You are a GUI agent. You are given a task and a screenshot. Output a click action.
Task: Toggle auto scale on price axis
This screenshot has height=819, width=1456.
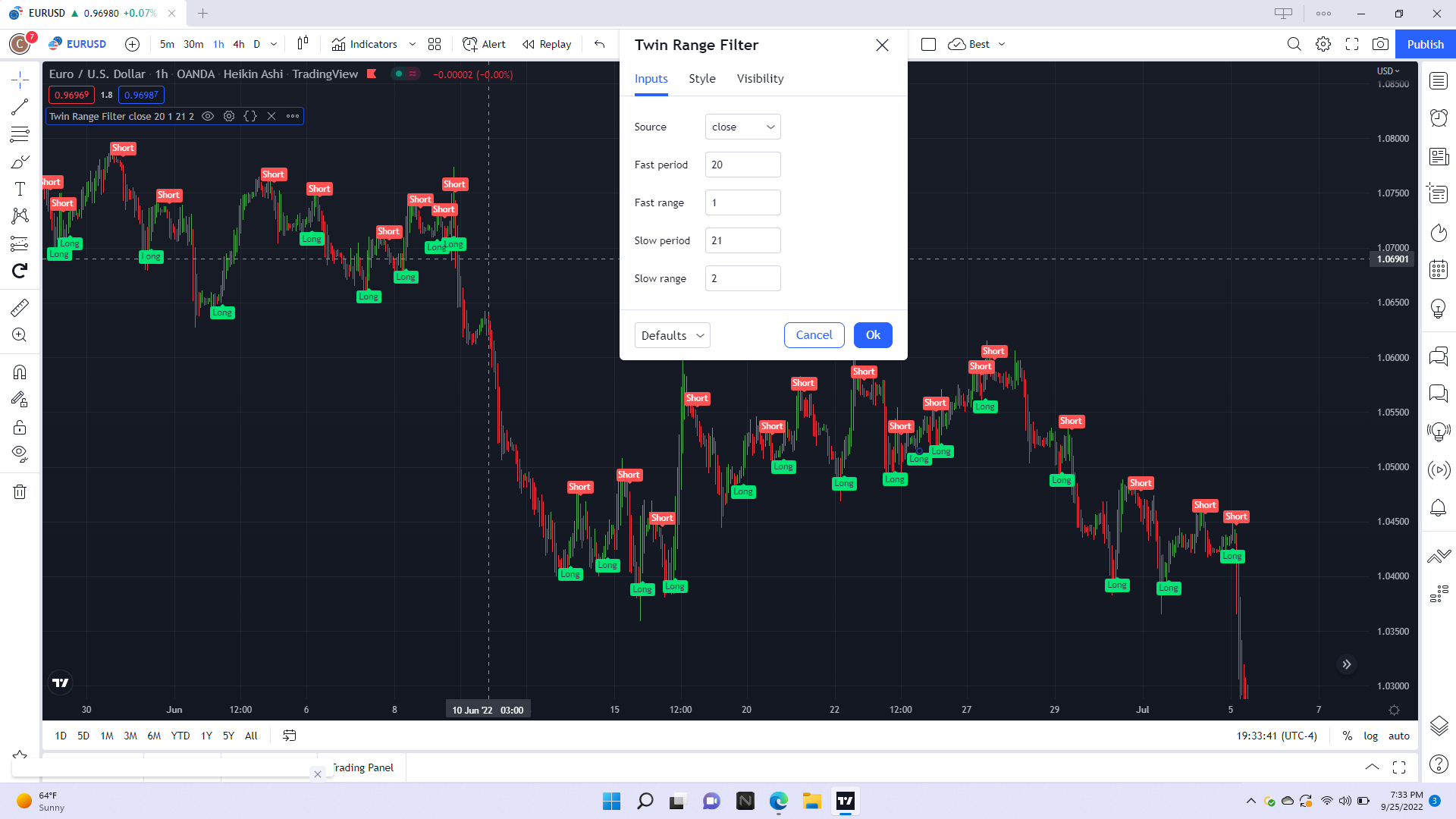tap(1398, 736)
